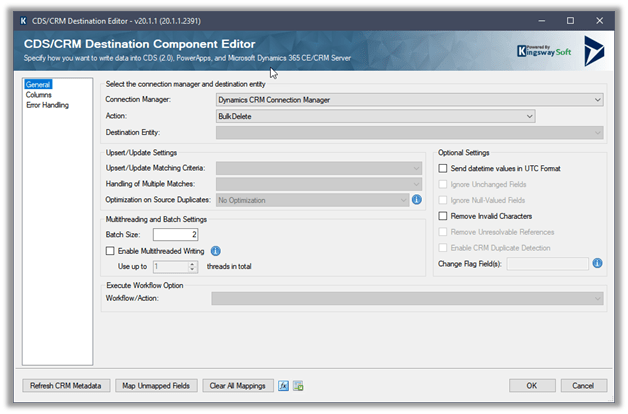Open the Error Handling page
The width and height of the screenshot is (628, 414).
coord(48,104)
